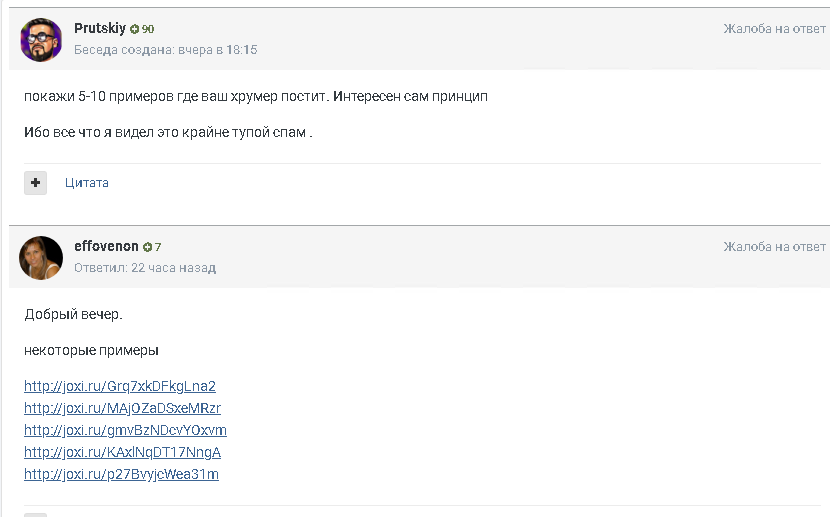The image size is (830, 517).
Task: Click the plus multi-quote button under Prutskiy's post
Action: [35, 183]
